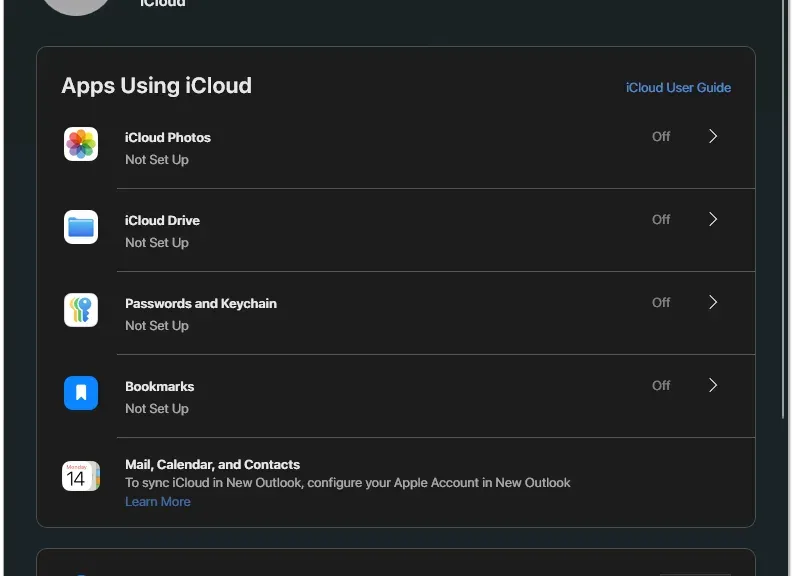Screen dimensions: 793x576
Task: Click Not Set Up under Passwords and Keychain
Action: click(x=157, y=326)
